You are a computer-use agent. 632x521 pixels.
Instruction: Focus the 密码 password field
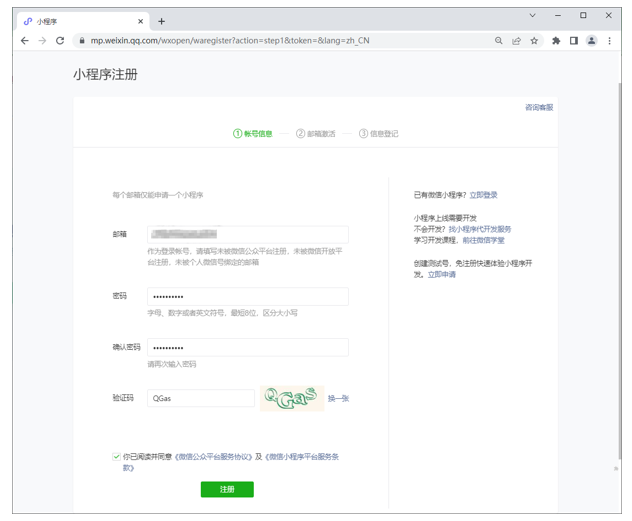point(247,296)
